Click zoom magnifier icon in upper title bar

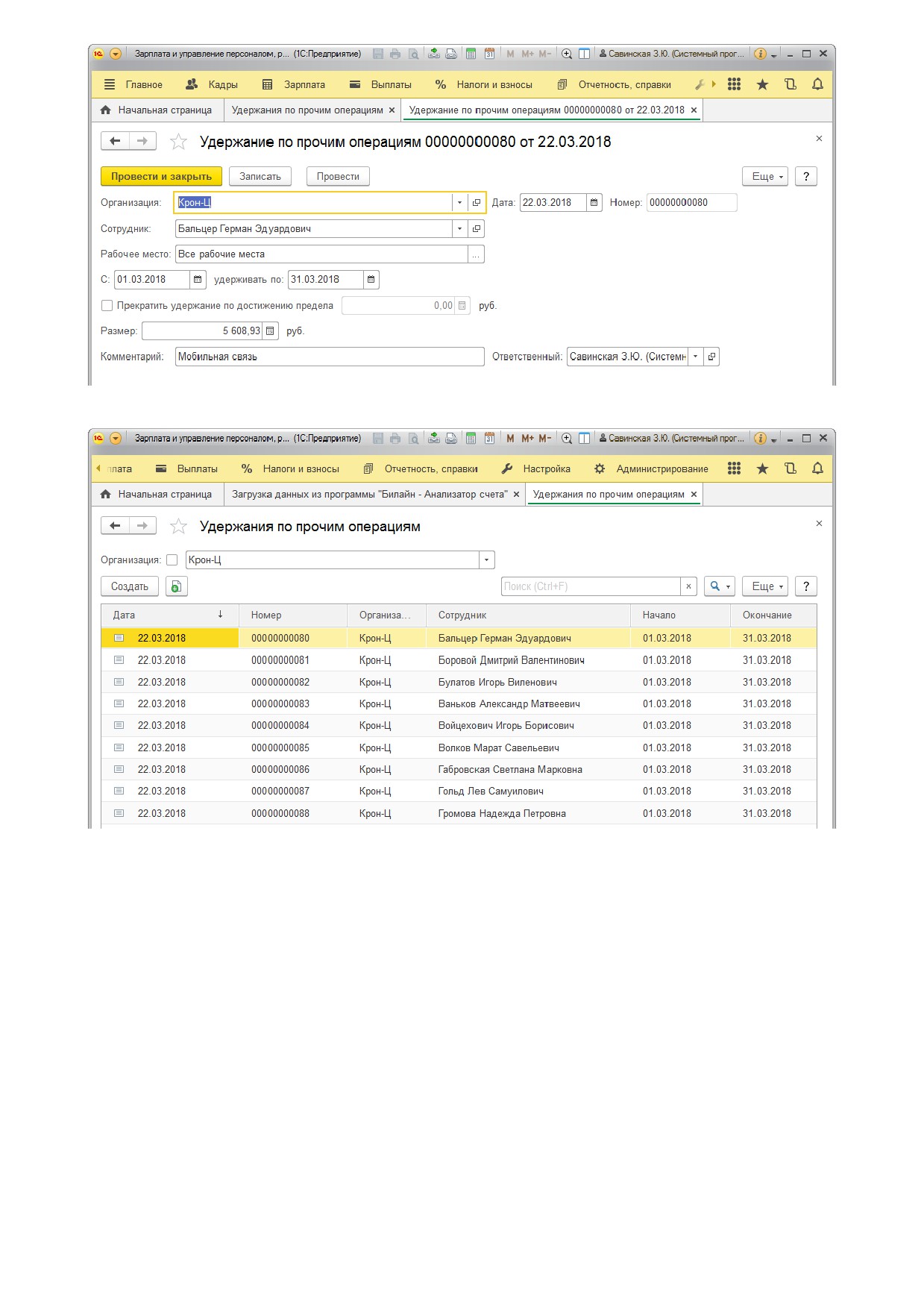(x=567, y=54)
